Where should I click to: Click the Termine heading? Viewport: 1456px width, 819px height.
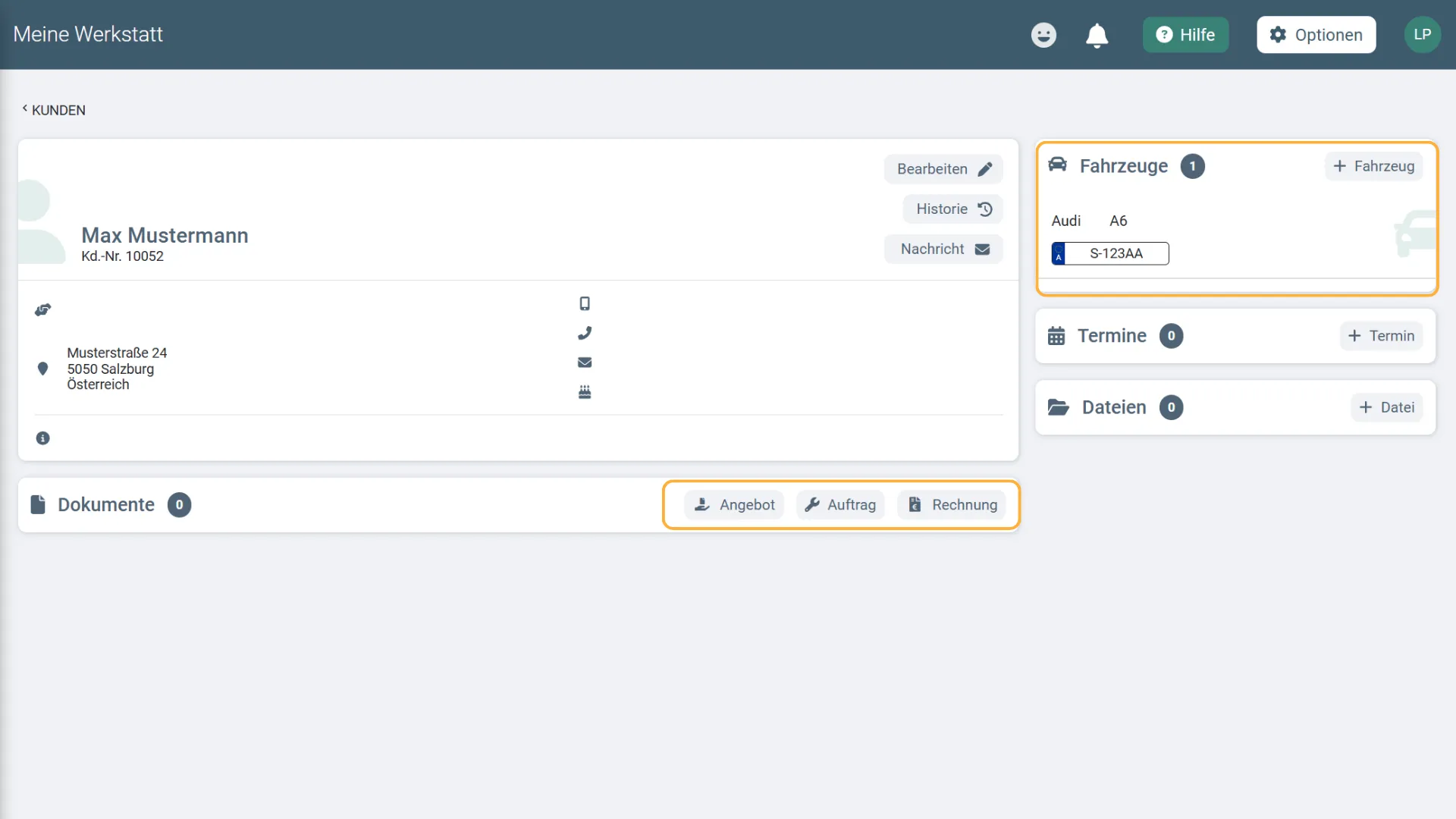(x=1112, y=336)
